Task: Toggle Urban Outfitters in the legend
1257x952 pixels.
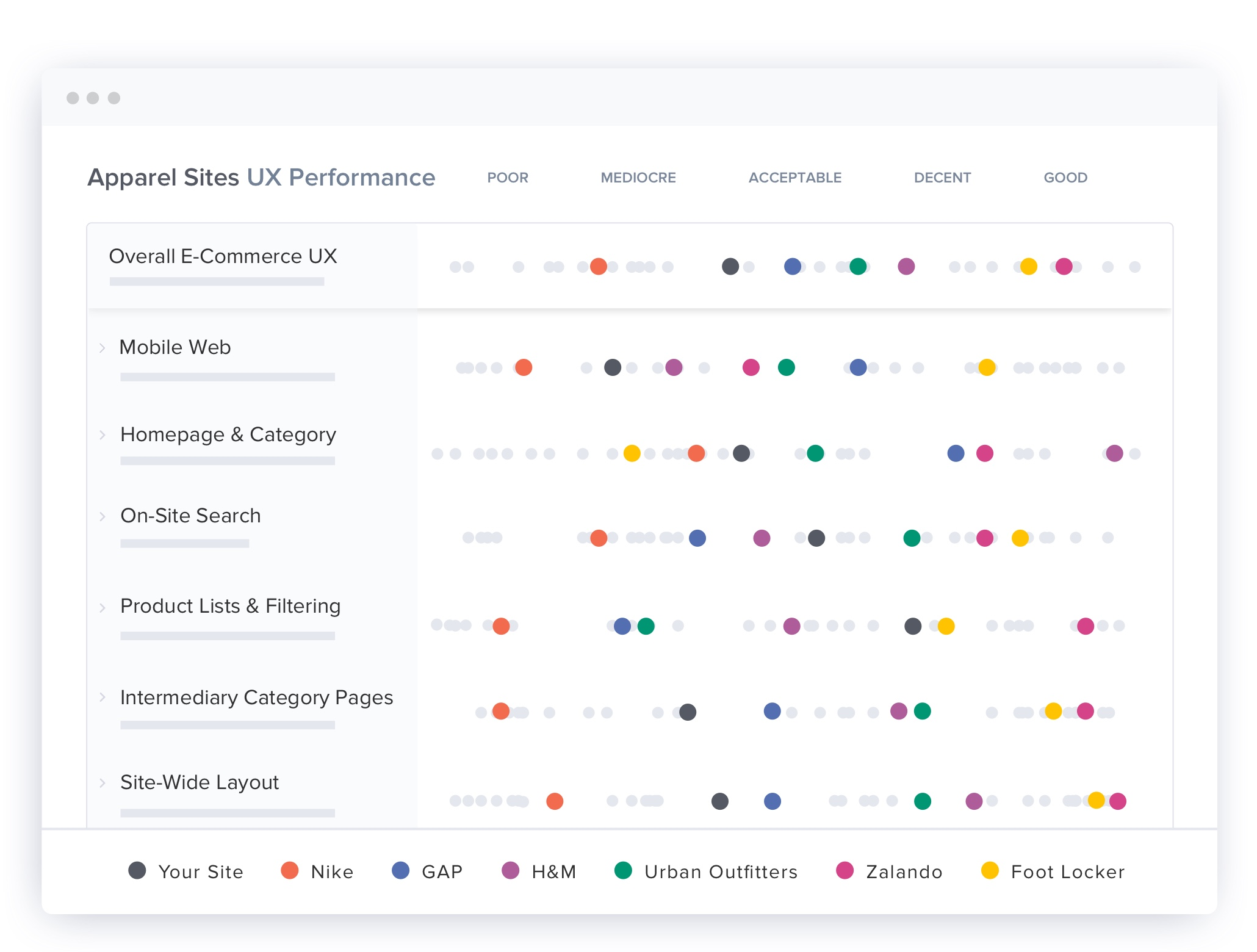Action: (720, 871)
